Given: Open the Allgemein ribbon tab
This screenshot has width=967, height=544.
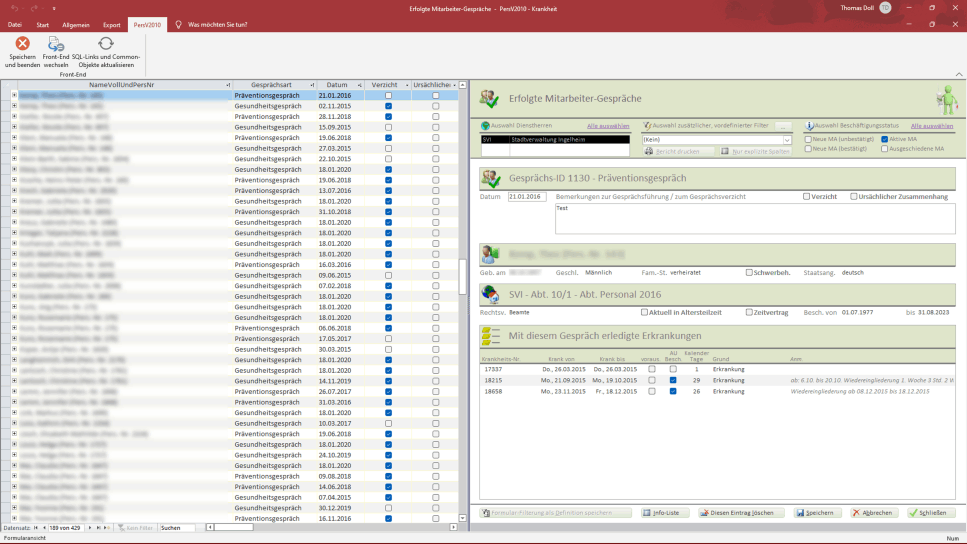Looking at the screenshot, I should [76, 23].
